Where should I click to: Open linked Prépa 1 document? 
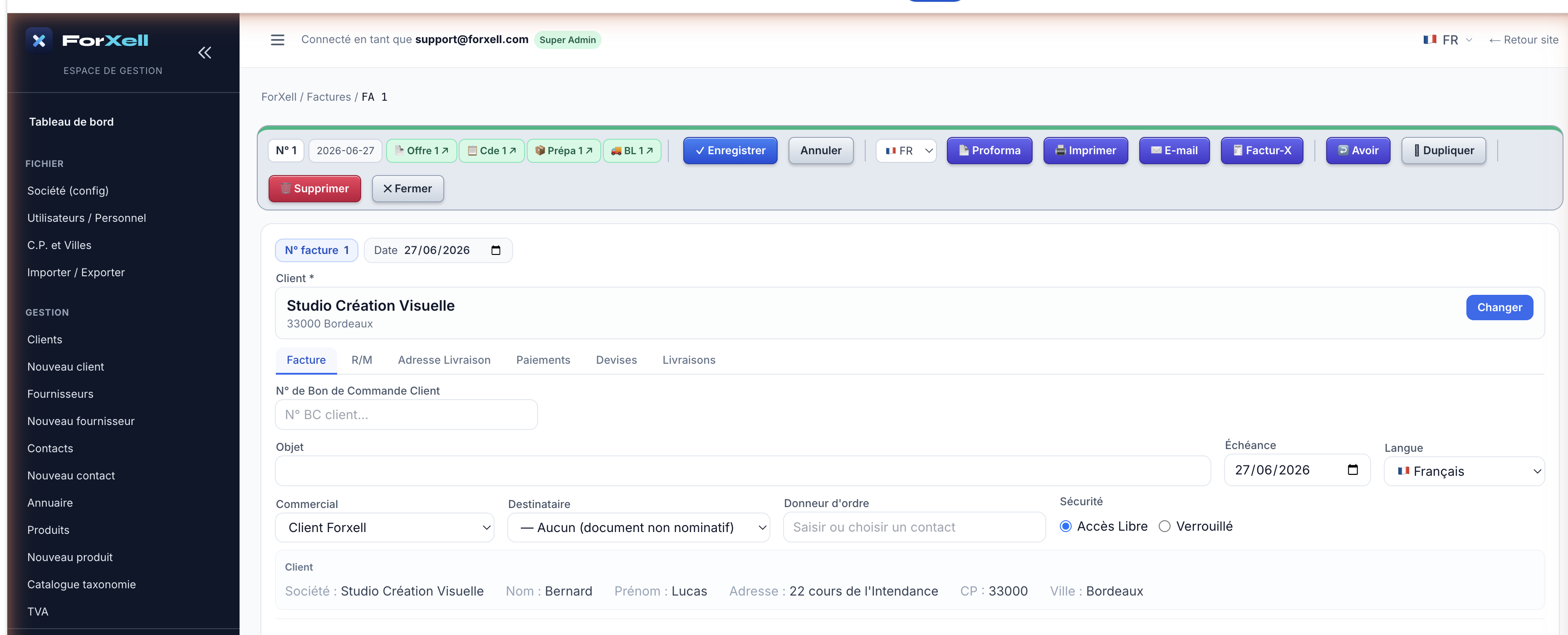(563, 151)
